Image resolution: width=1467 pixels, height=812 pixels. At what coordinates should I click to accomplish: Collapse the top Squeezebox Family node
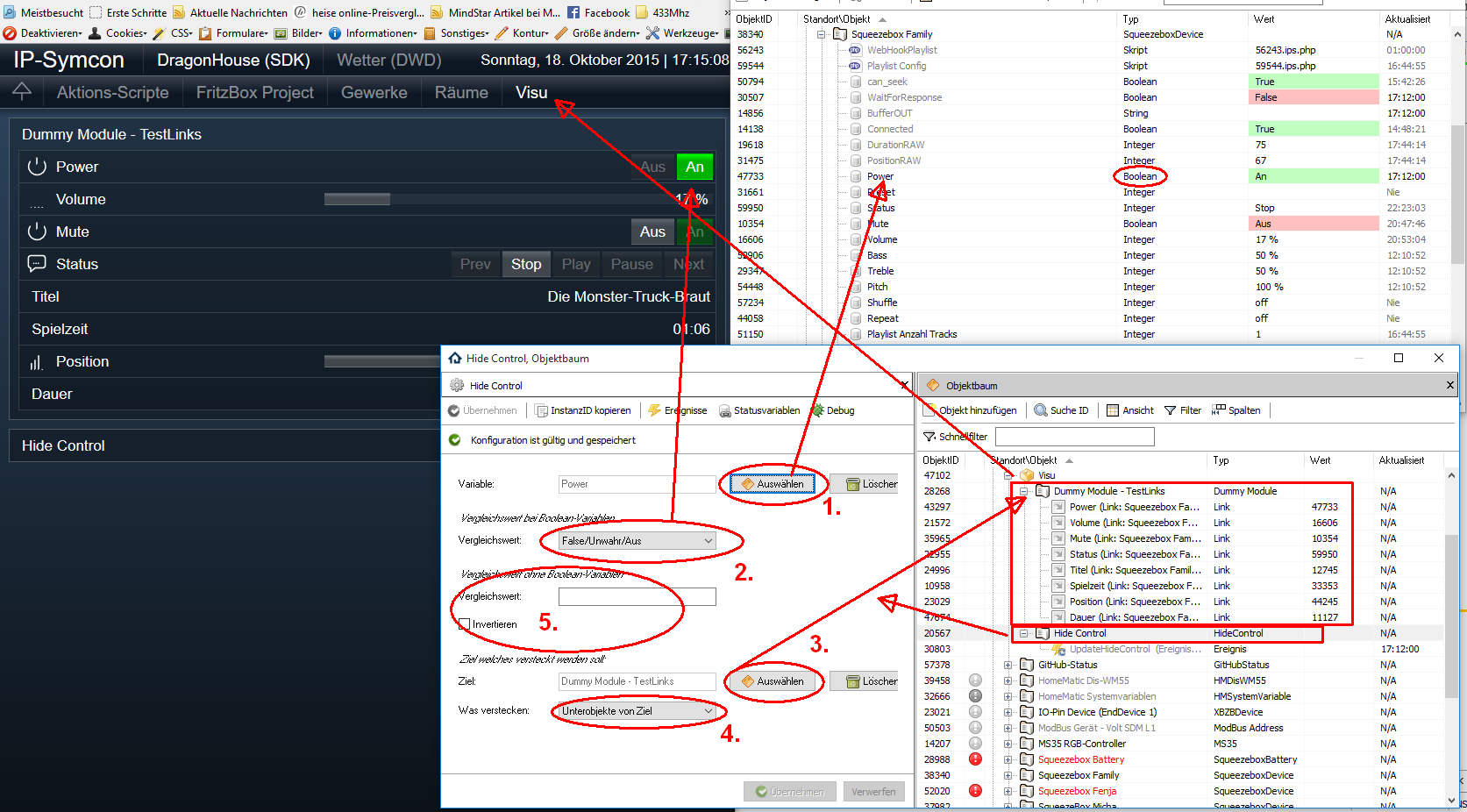[822, 34]
